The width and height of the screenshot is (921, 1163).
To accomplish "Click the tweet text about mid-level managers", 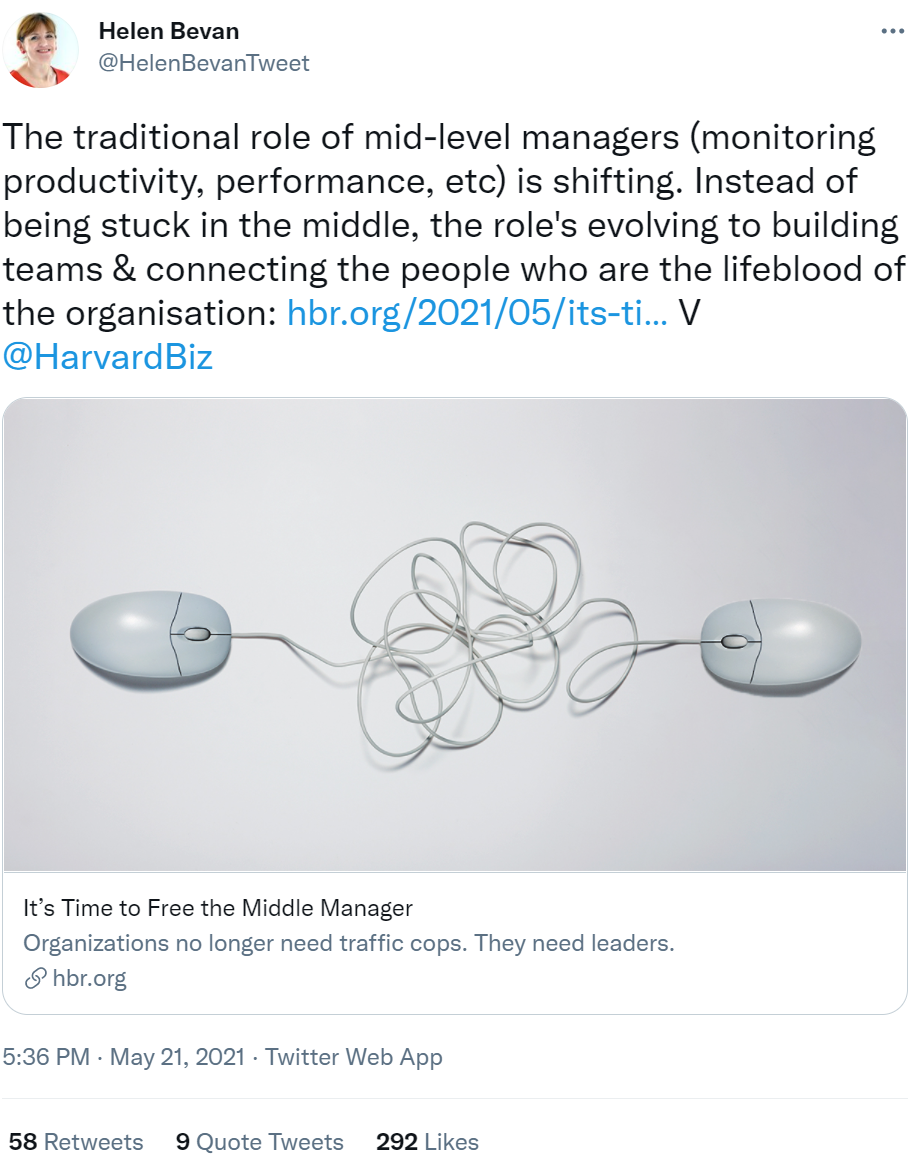I will coord(440,225).
